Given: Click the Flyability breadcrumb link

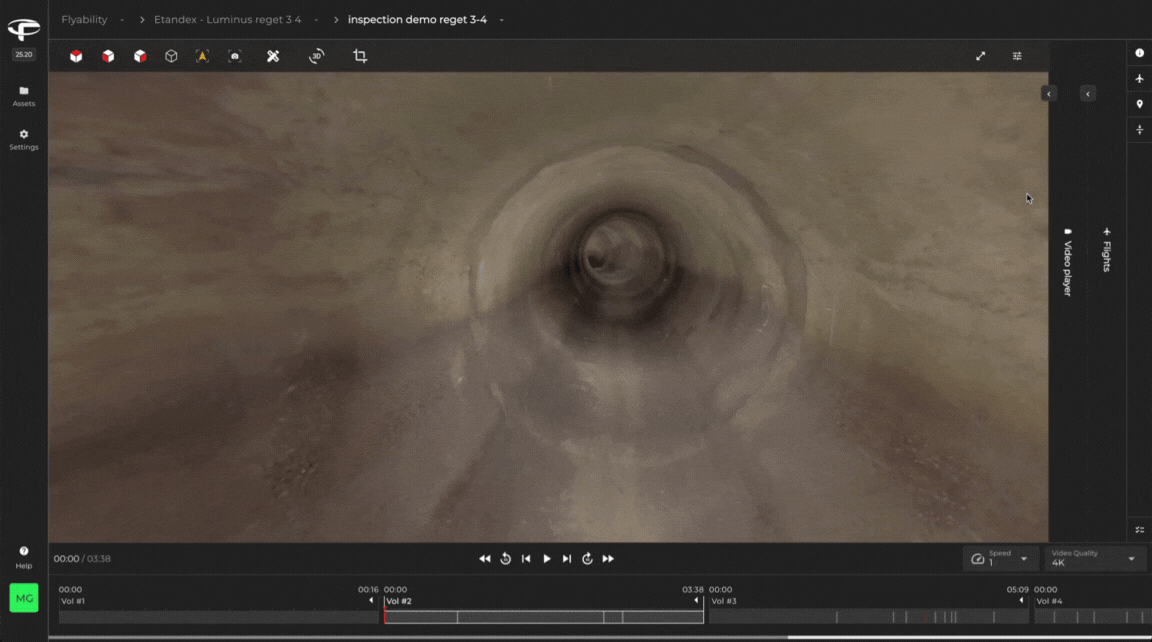Looking at the screenshot, I should tap(84, 20).
